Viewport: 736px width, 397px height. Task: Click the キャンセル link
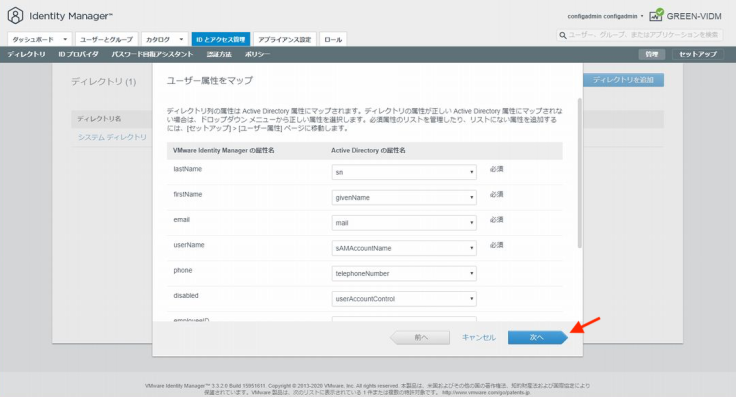click(x=479, y=337)
